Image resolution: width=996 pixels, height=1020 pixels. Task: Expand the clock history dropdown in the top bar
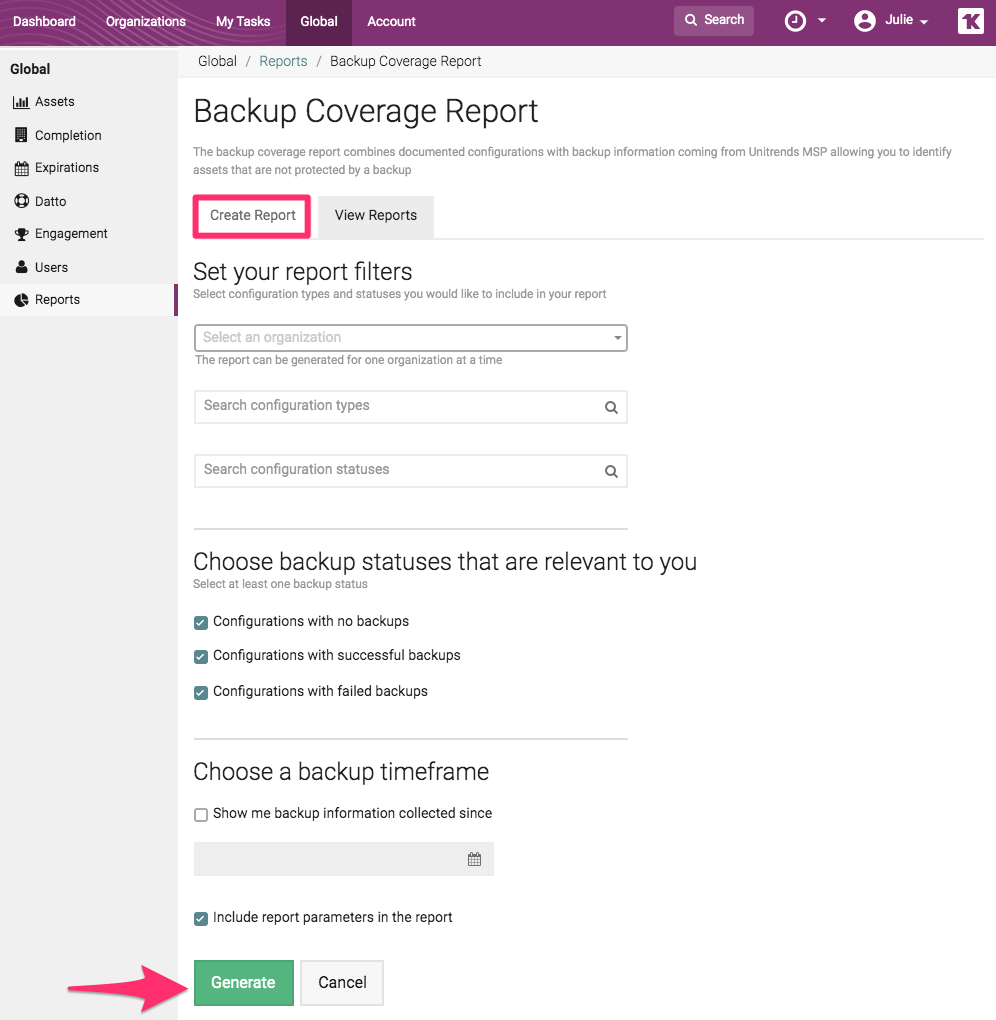click(x=805, y=20)
